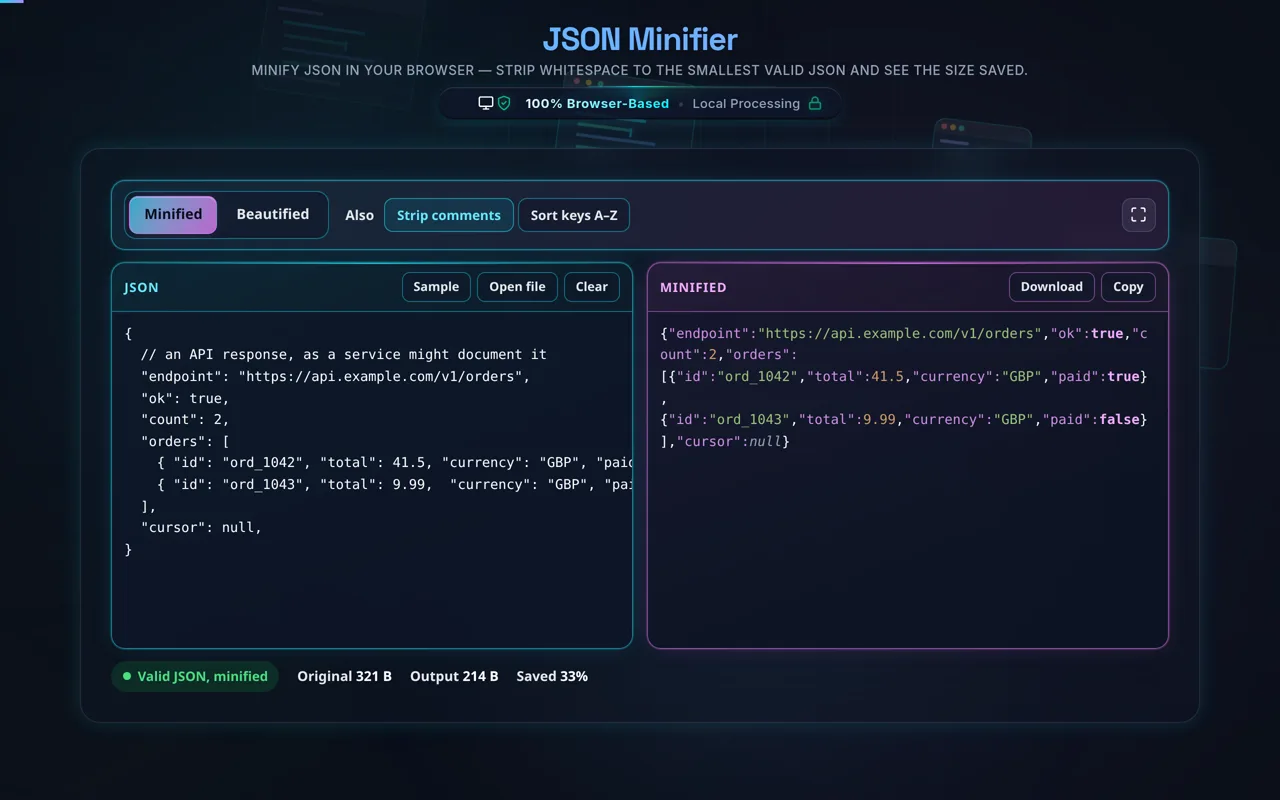
Task: Clear the JSON input
Action: (x=592, y=287)
